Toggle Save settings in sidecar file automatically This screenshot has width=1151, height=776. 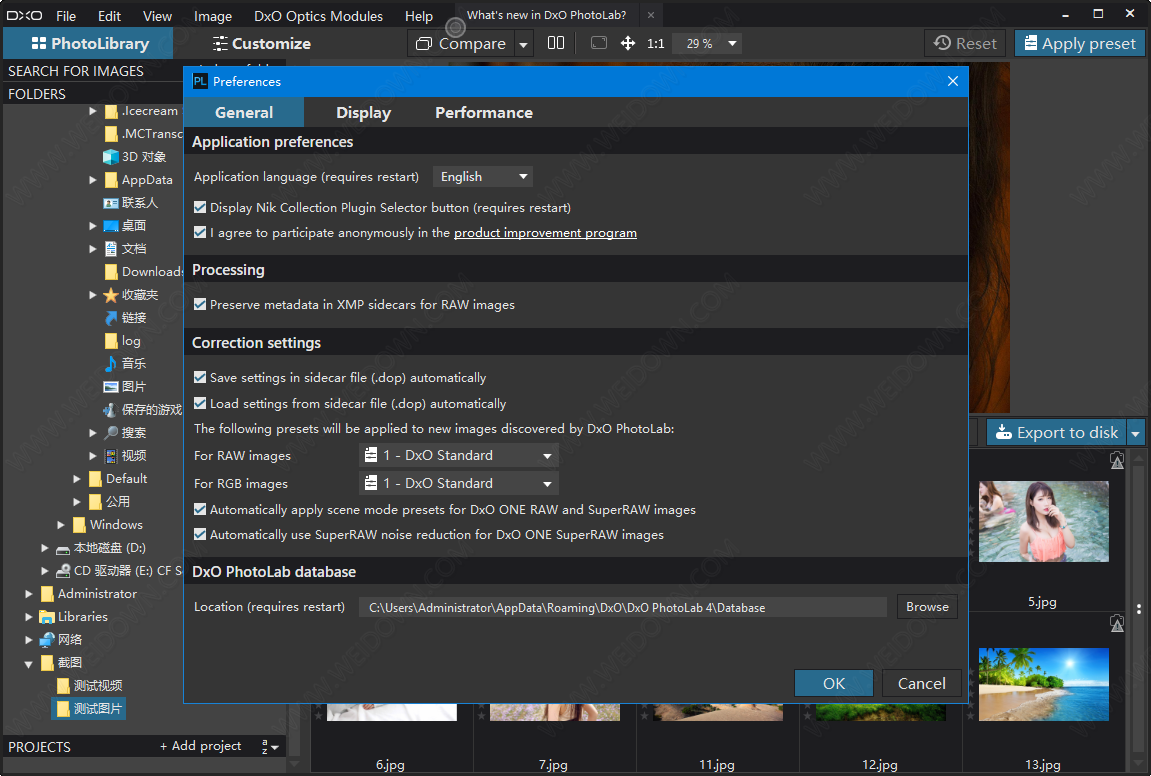(200, 377)
